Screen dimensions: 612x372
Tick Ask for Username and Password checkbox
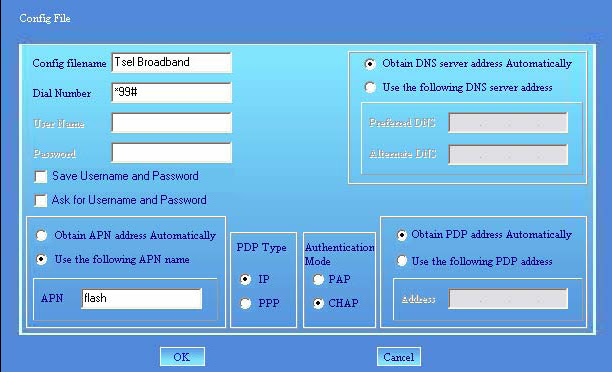(41, 201)
